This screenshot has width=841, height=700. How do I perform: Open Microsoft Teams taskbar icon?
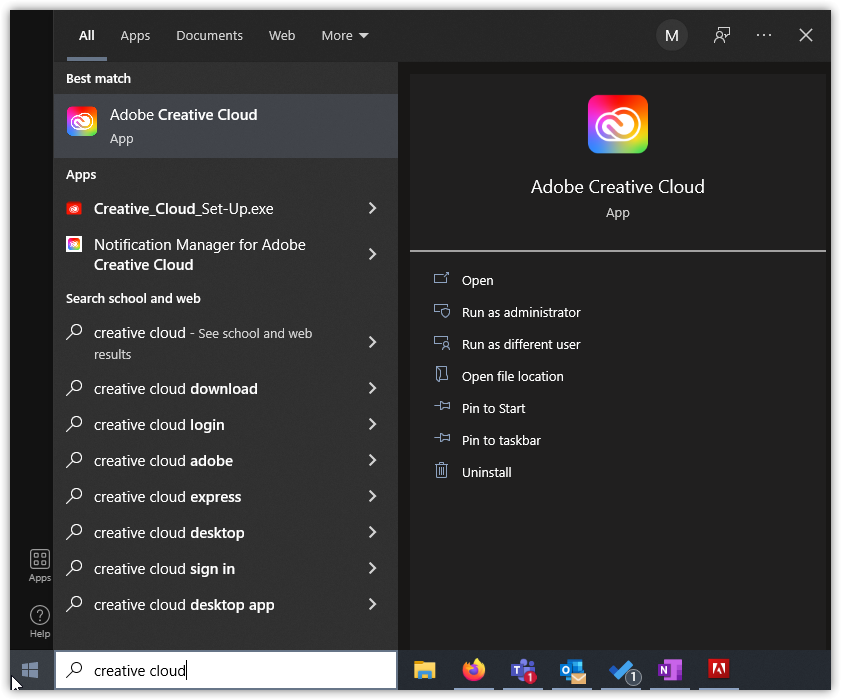click(x=523, y=670)
